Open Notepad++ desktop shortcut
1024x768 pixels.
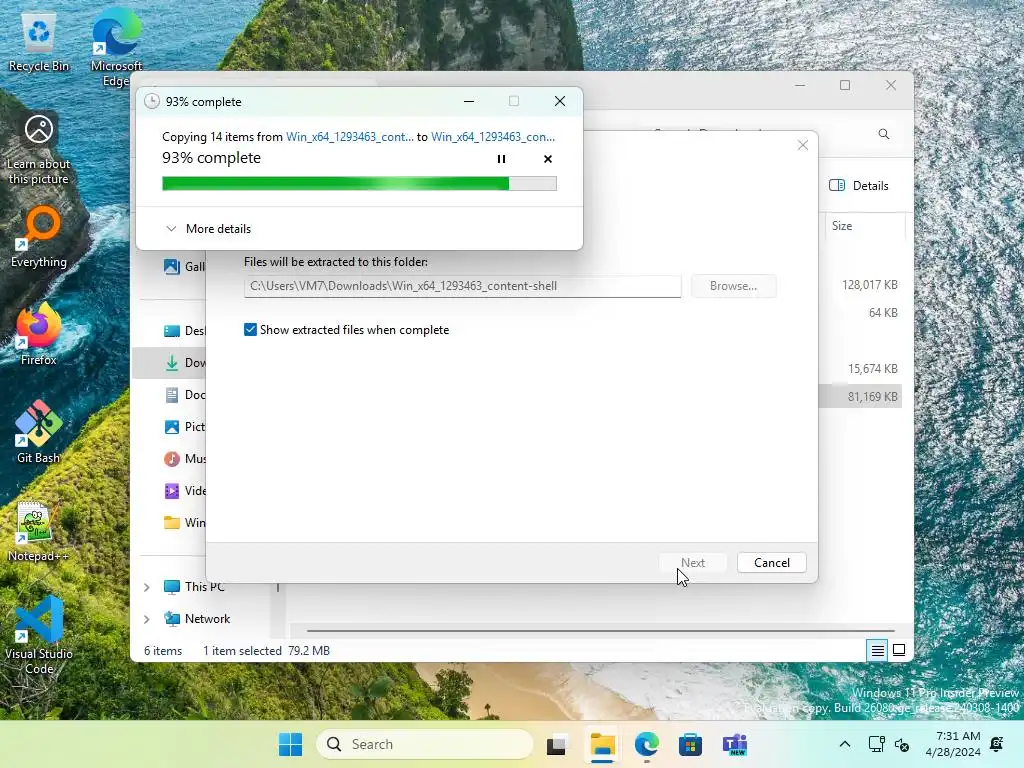point(39,532)
